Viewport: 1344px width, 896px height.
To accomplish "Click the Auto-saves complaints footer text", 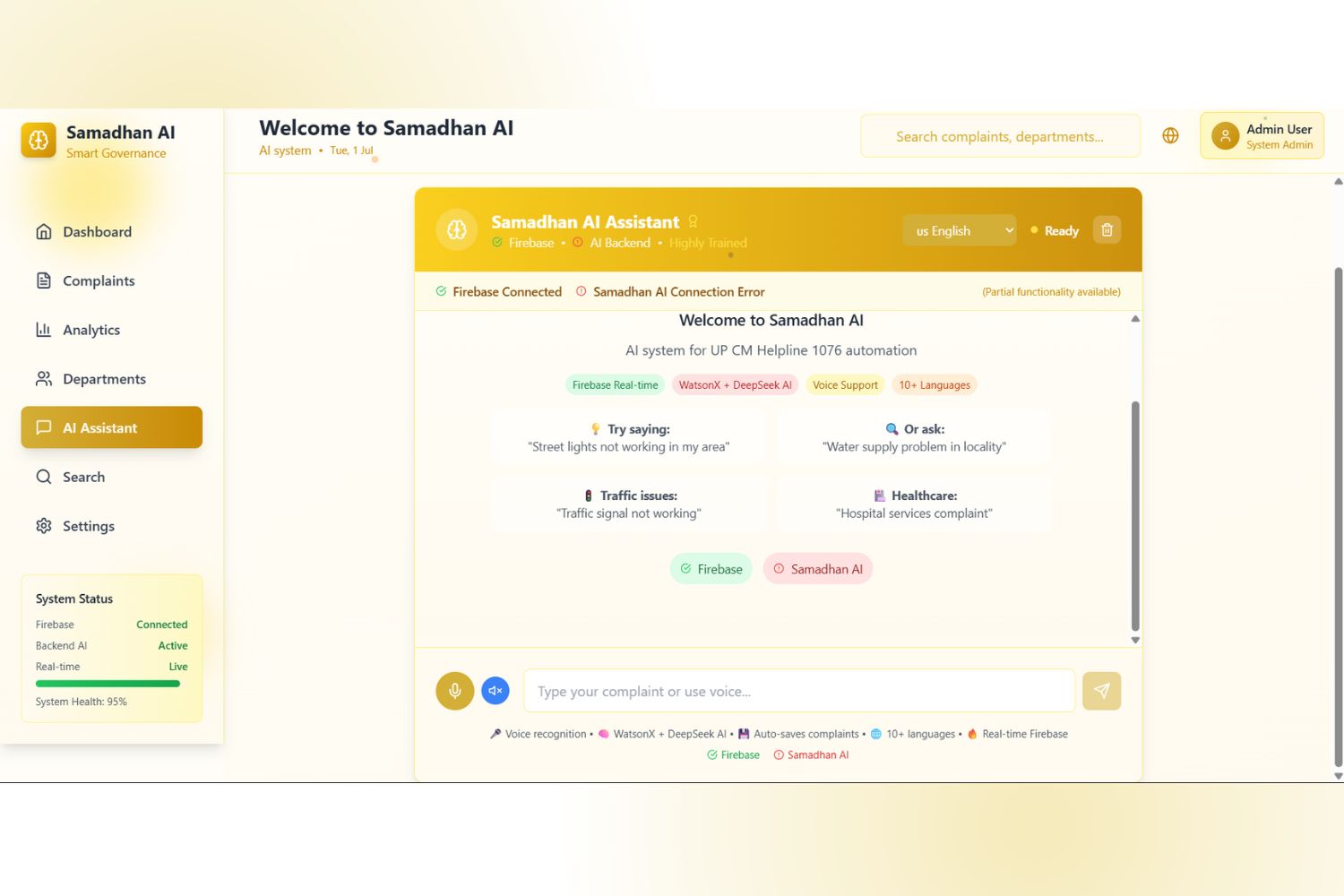I will coord(806,734).
